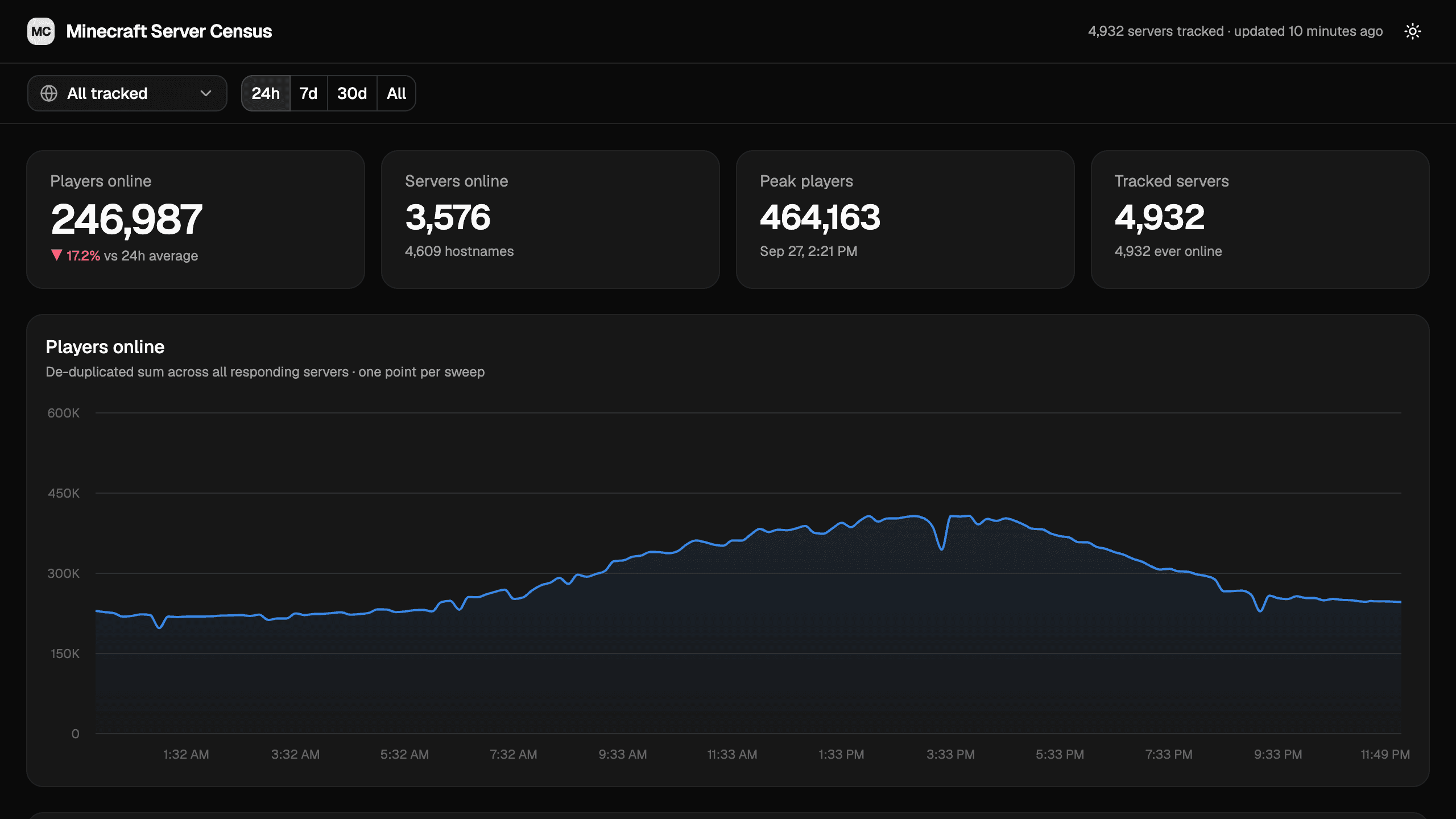Click the 3,576 servers online value
Image resolution: width=1456 pixels, height=819 pixels.
click(448, 217)
